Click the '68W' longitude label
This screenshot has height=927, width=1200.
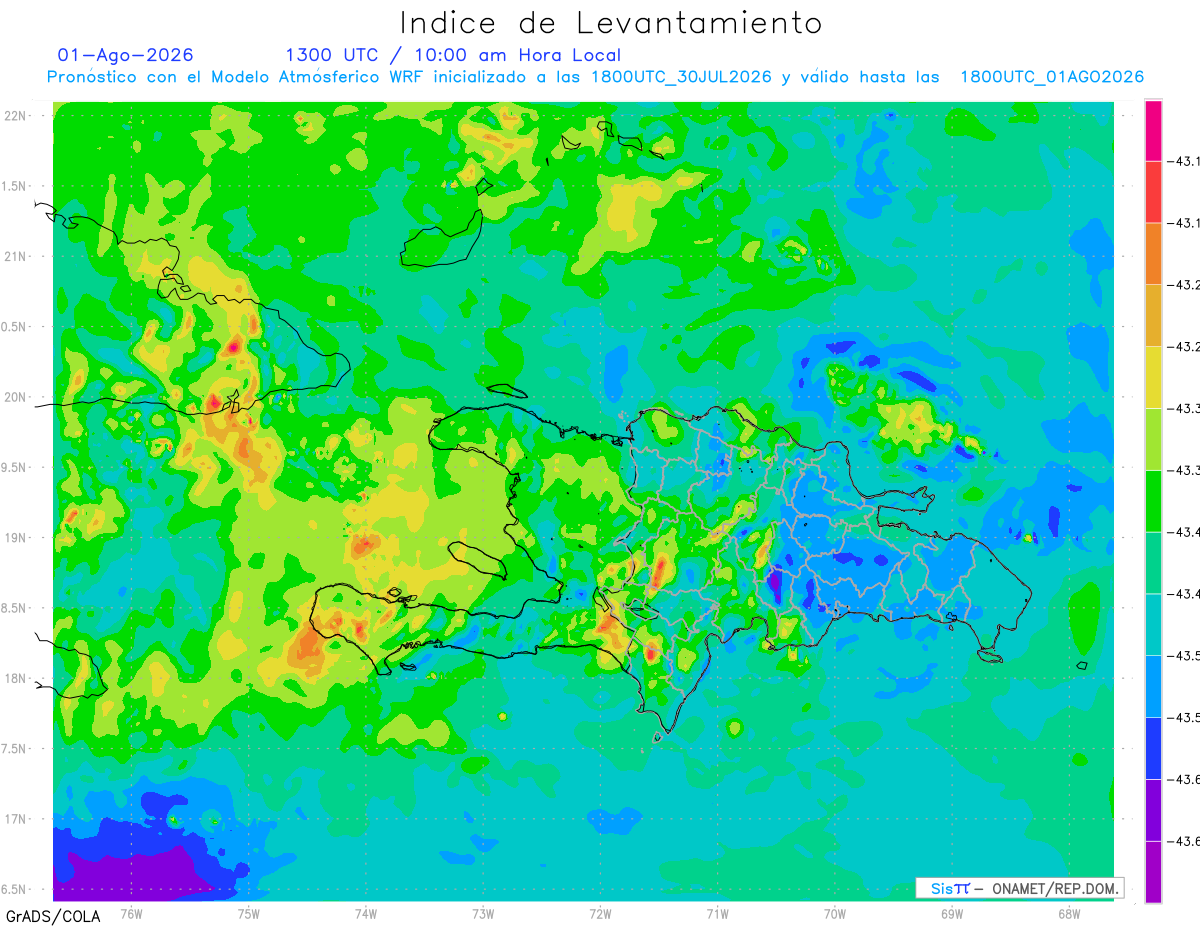point(1069,913)
